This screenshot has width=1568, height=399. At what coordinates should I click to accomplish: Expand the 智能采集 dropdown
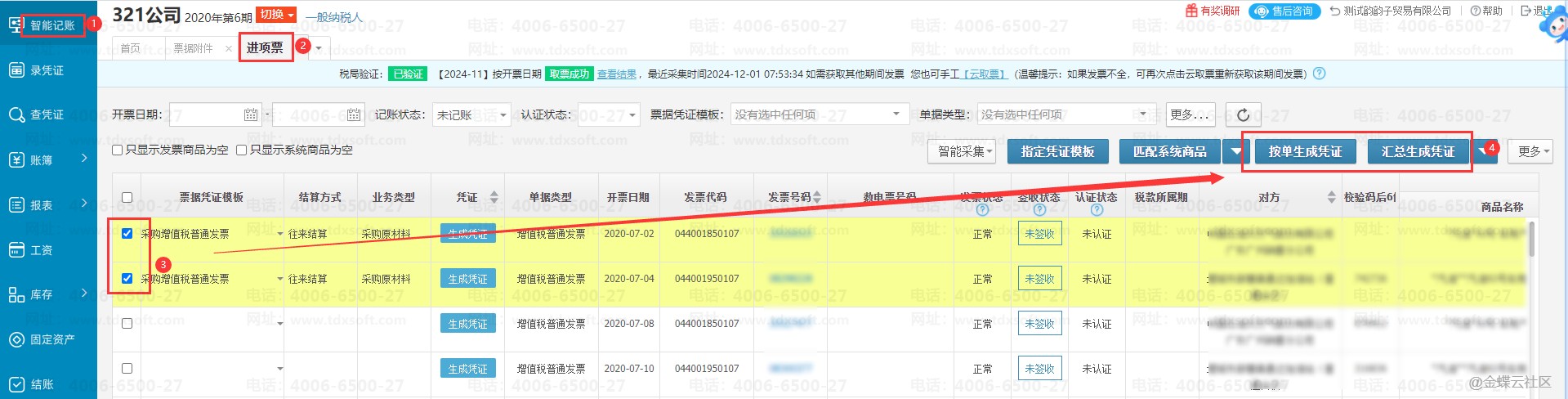point(962,151)
